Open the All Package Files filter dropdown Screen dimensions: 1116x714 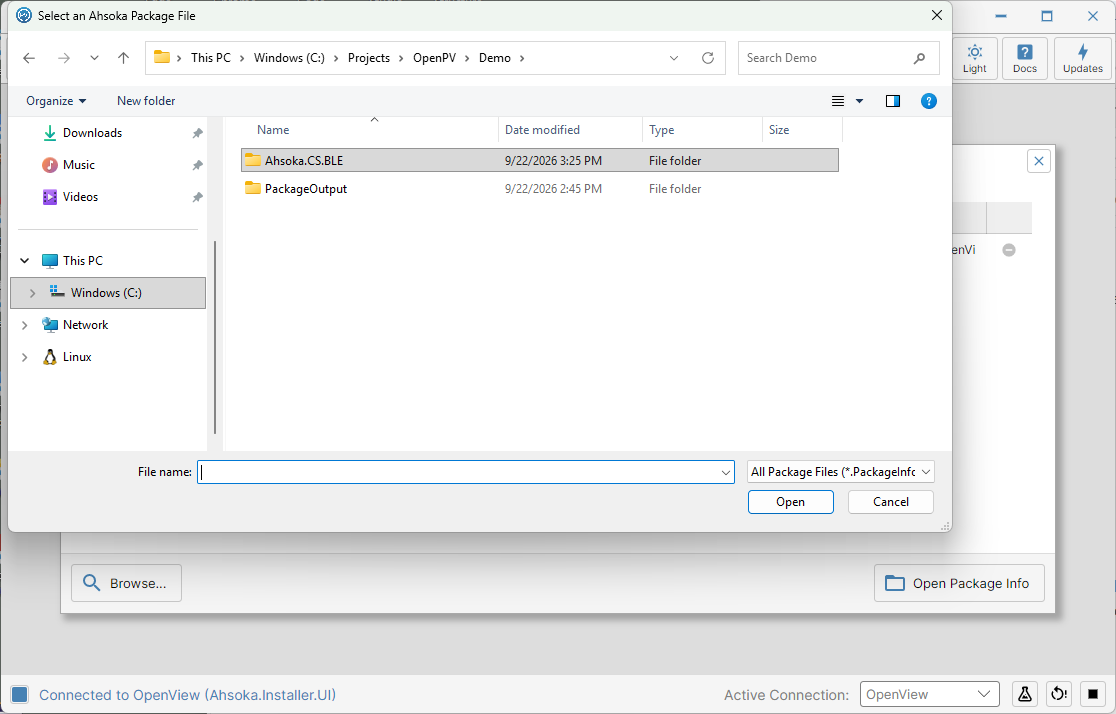coord(841,472)
